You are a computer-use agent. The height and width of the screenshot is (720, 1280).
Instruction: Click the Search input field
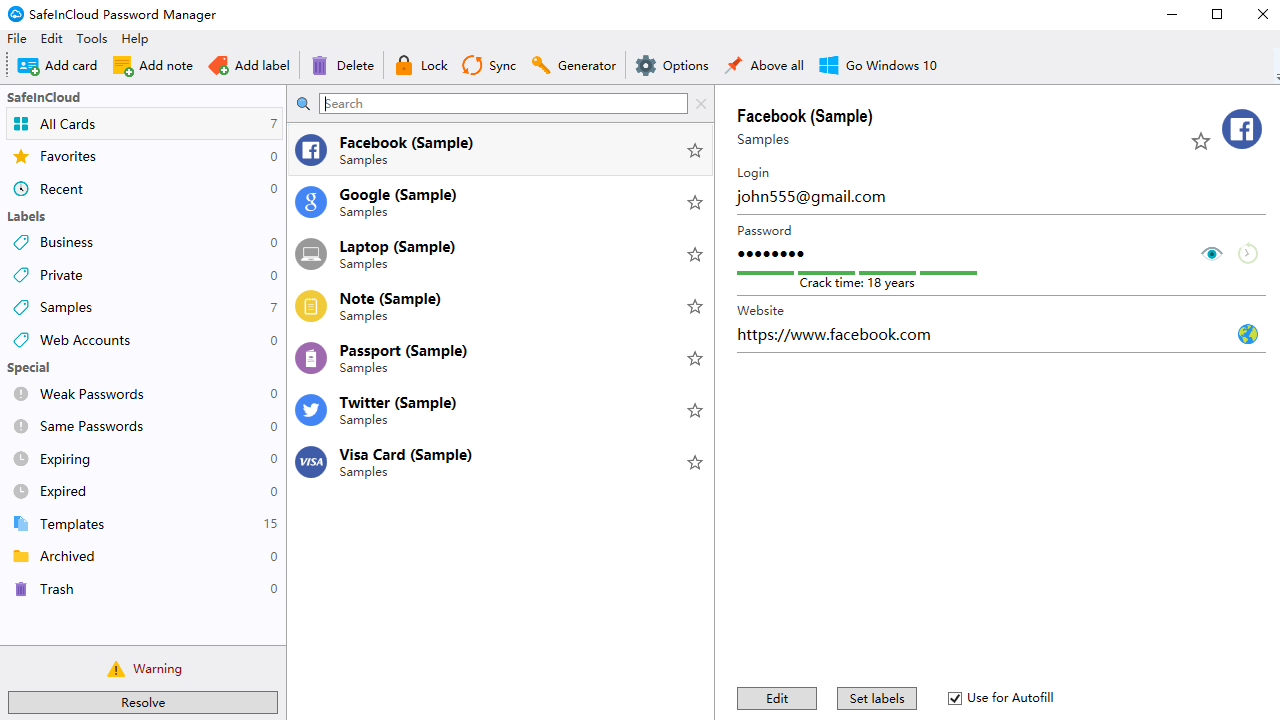[503, 104]
